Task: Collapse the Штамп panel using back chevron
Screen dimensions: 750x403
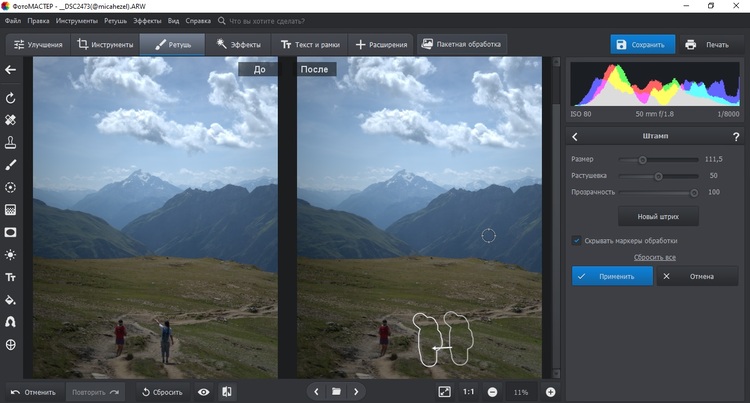Action: point(576,136)
